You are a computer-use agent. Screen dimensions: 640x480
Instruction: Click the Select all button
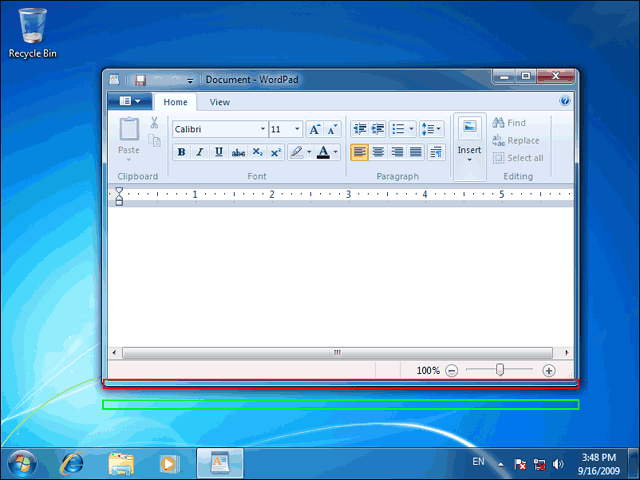[x=518, y=158]
